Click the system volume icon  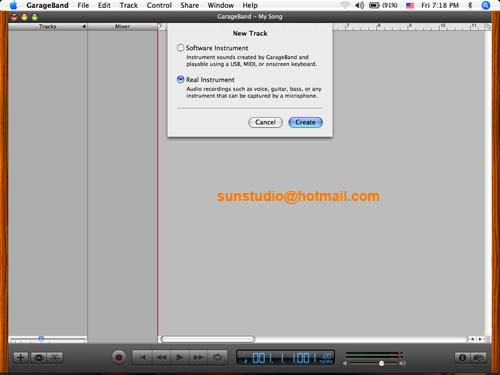[x=359, y=5]
